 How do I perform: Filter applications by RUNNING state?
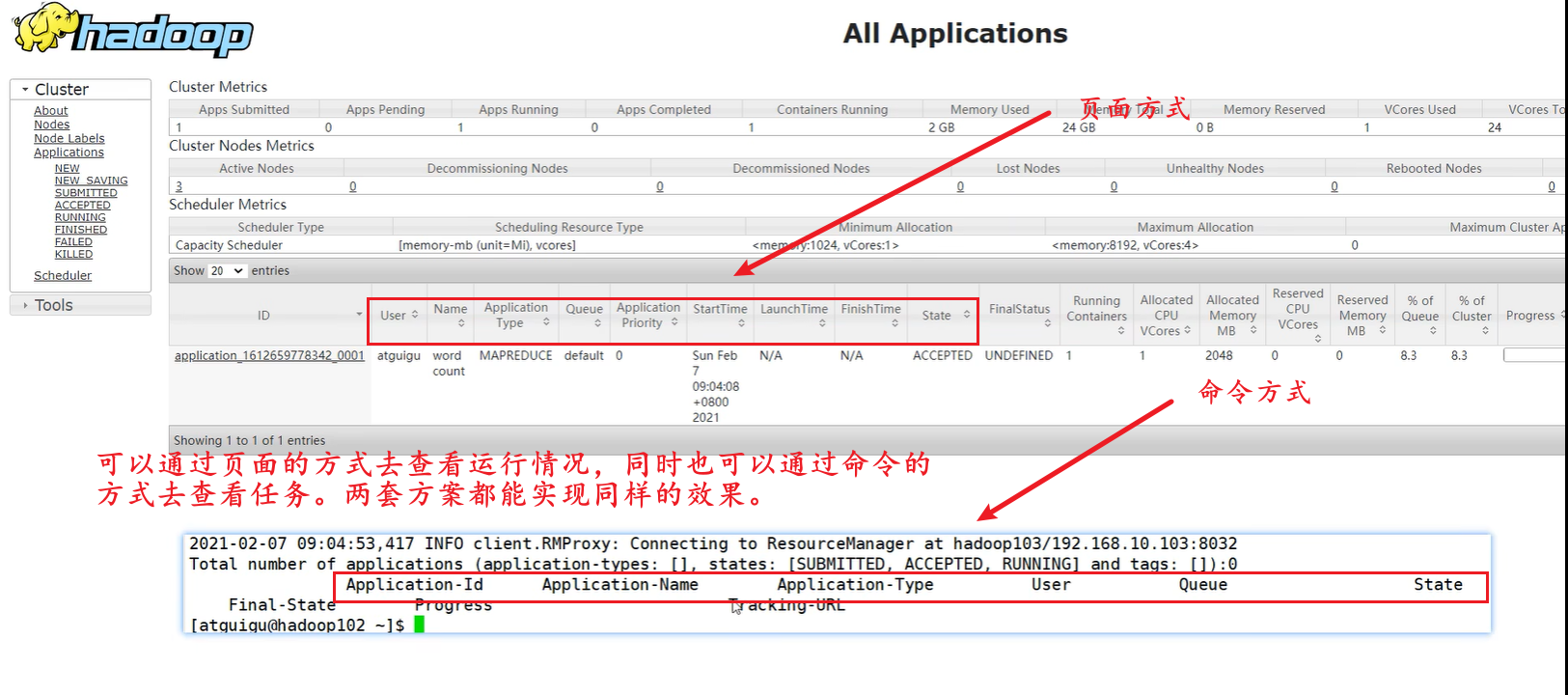tap(80, 217)
